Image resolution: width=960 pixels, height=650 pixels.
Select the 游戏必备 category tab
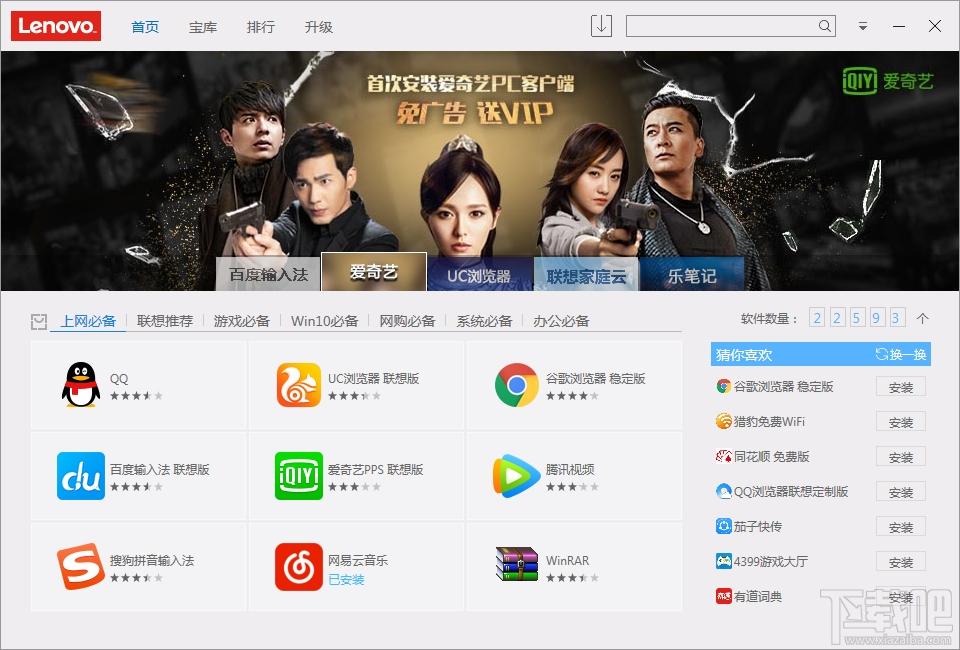pos(242,321)
